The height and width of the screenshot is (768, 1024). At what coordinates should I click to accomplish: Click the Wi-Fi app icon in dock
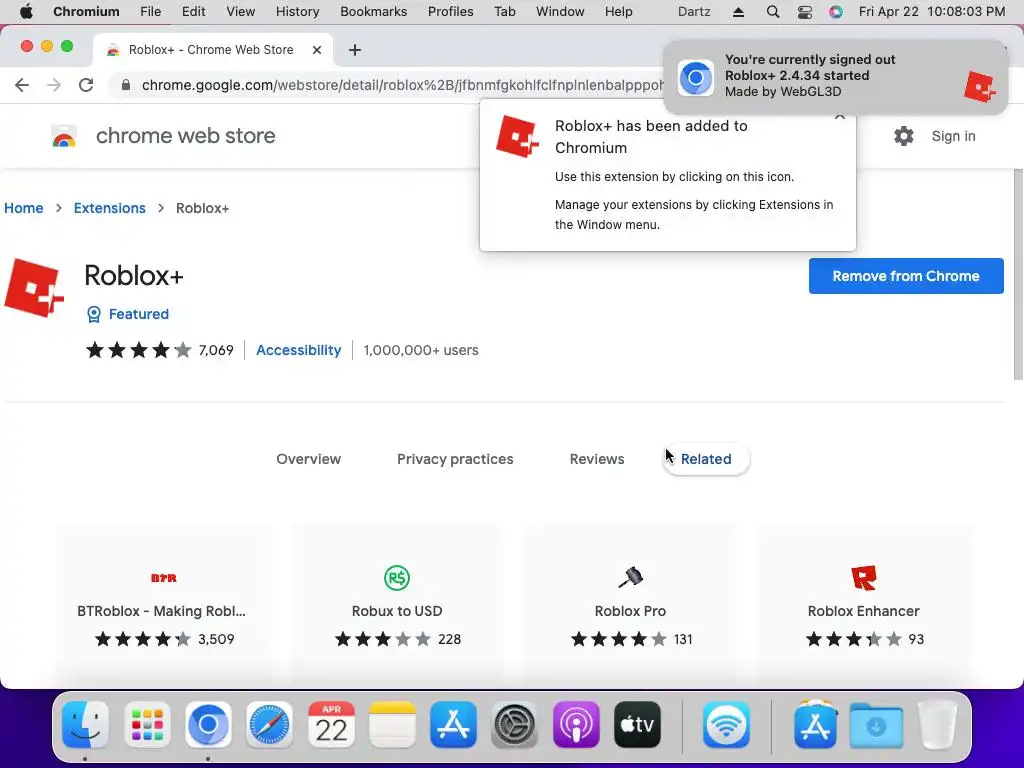pyautogui.click(x=726, y=725)
